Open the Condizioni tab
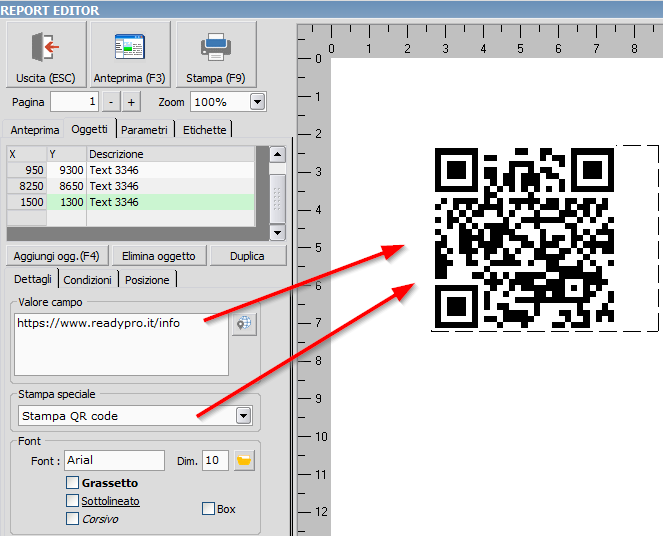 point(88,280)
